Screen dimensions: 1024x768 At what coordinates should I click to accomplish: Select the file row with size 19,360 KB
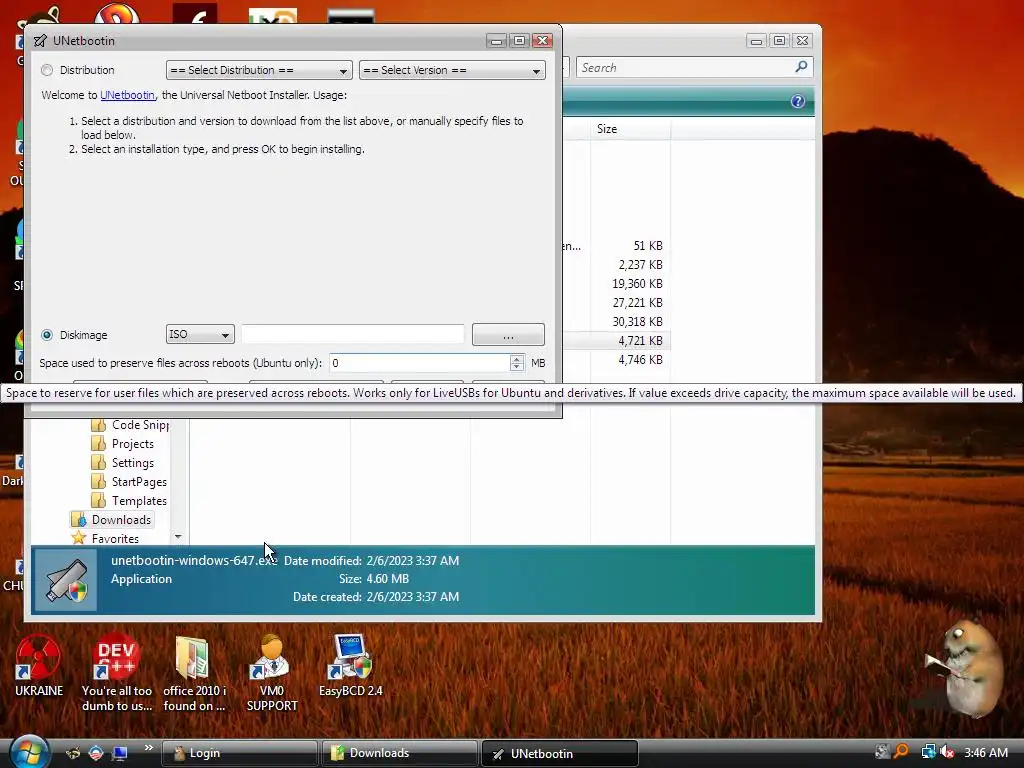(616, 283)
